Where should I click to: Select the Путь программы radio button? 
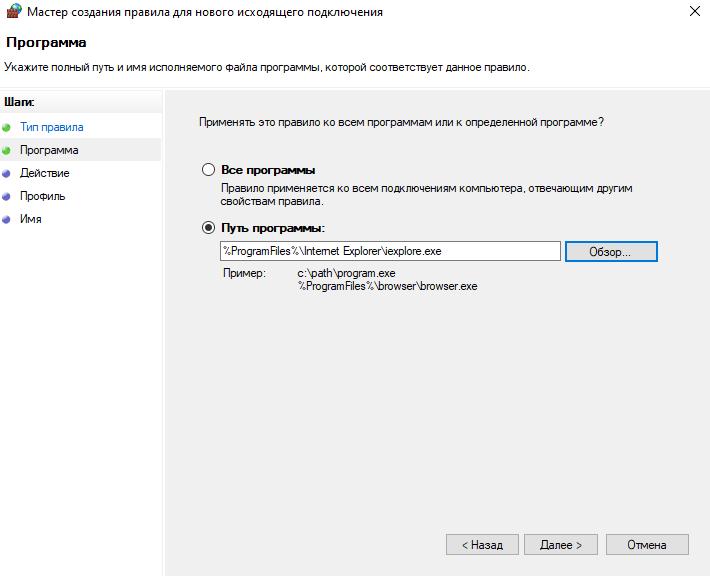point(209,228)
